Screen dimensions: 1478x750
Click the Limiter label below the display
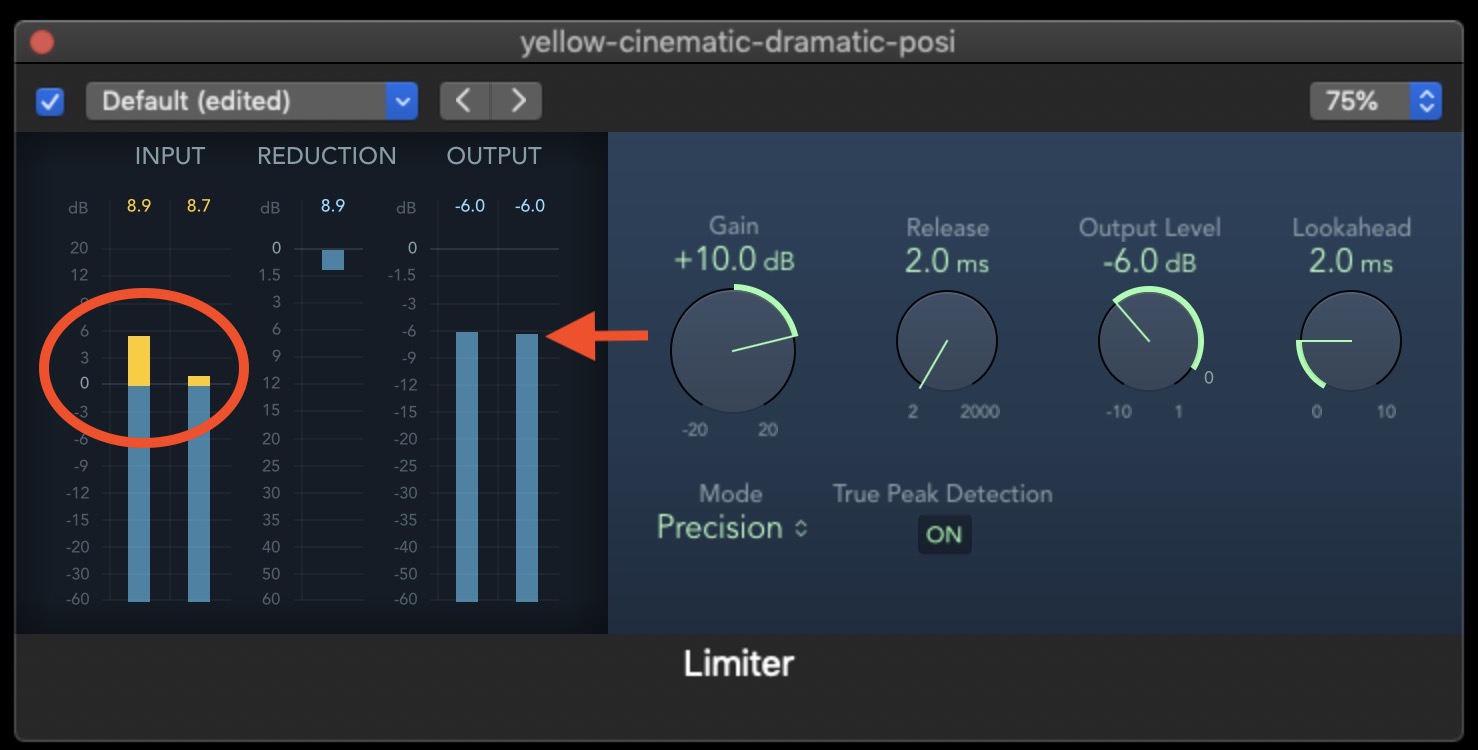738,663
